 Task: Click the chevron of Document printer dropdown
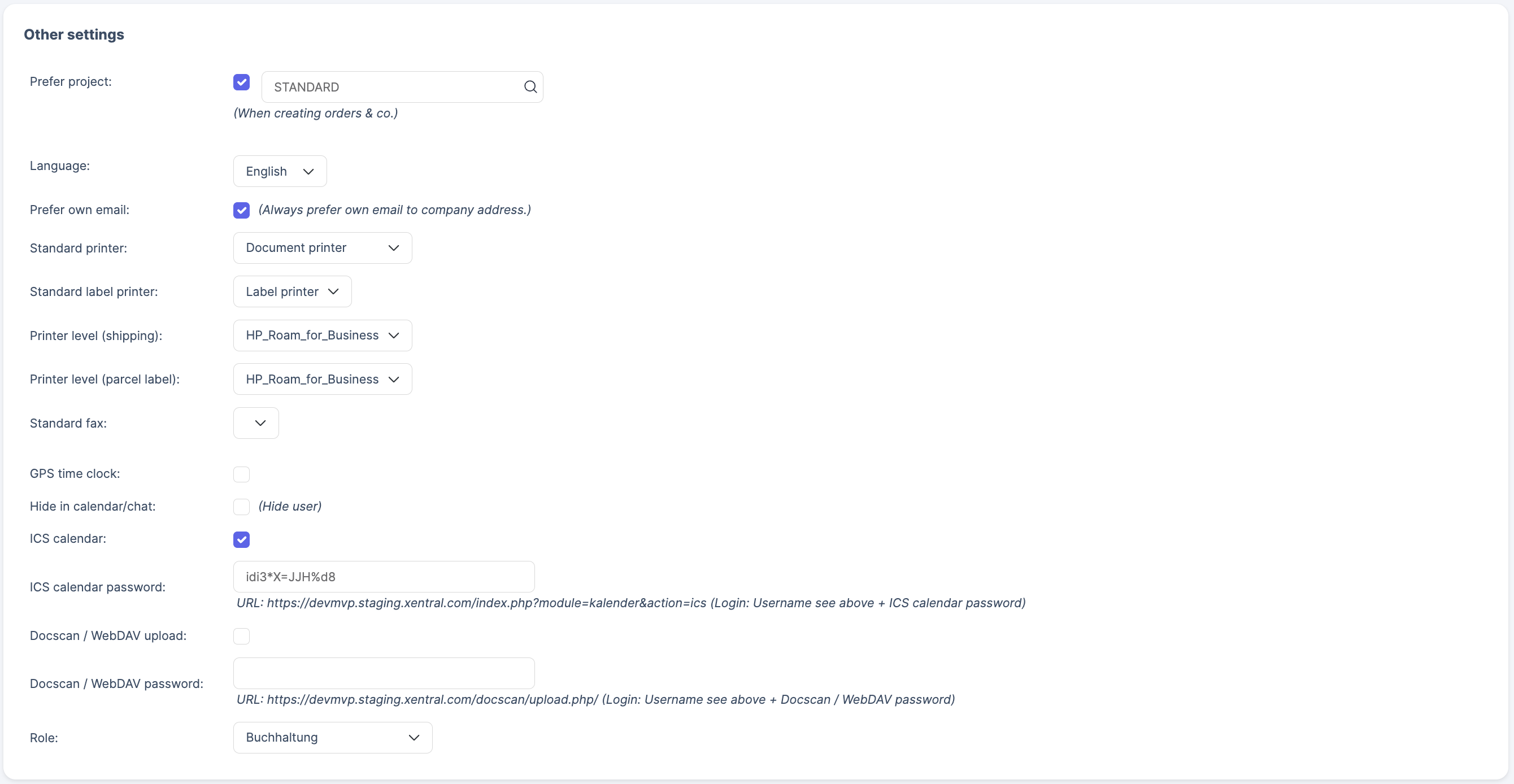[394, 248]
